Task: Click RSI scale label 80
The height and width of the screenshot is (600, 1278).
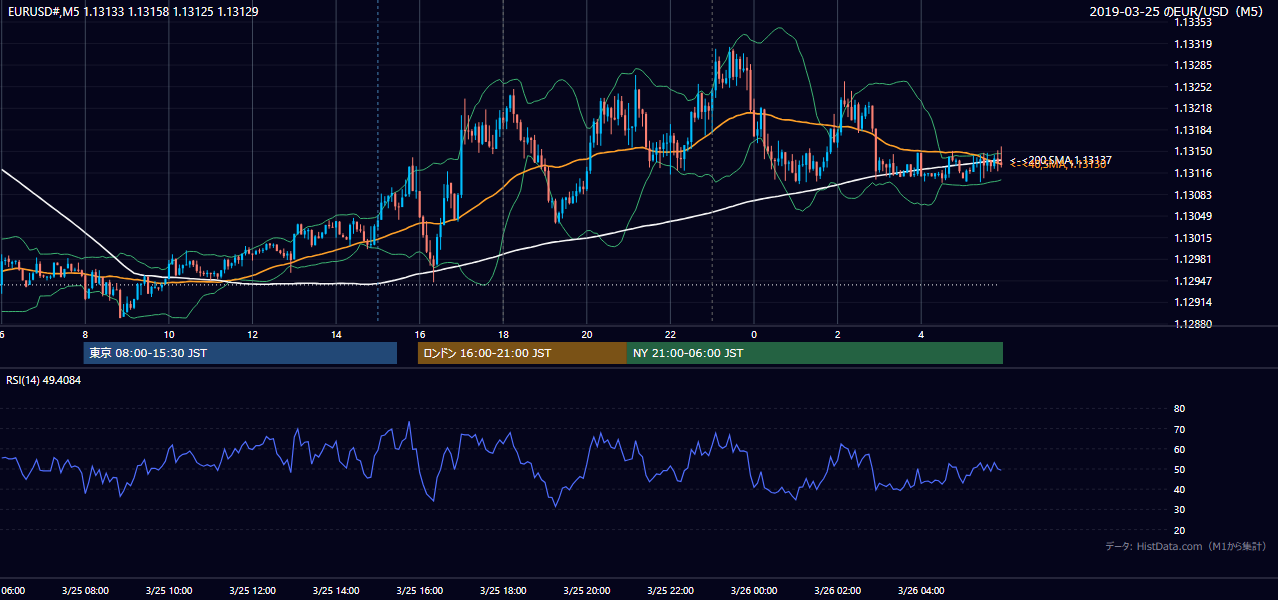Action: point(1179,409)
